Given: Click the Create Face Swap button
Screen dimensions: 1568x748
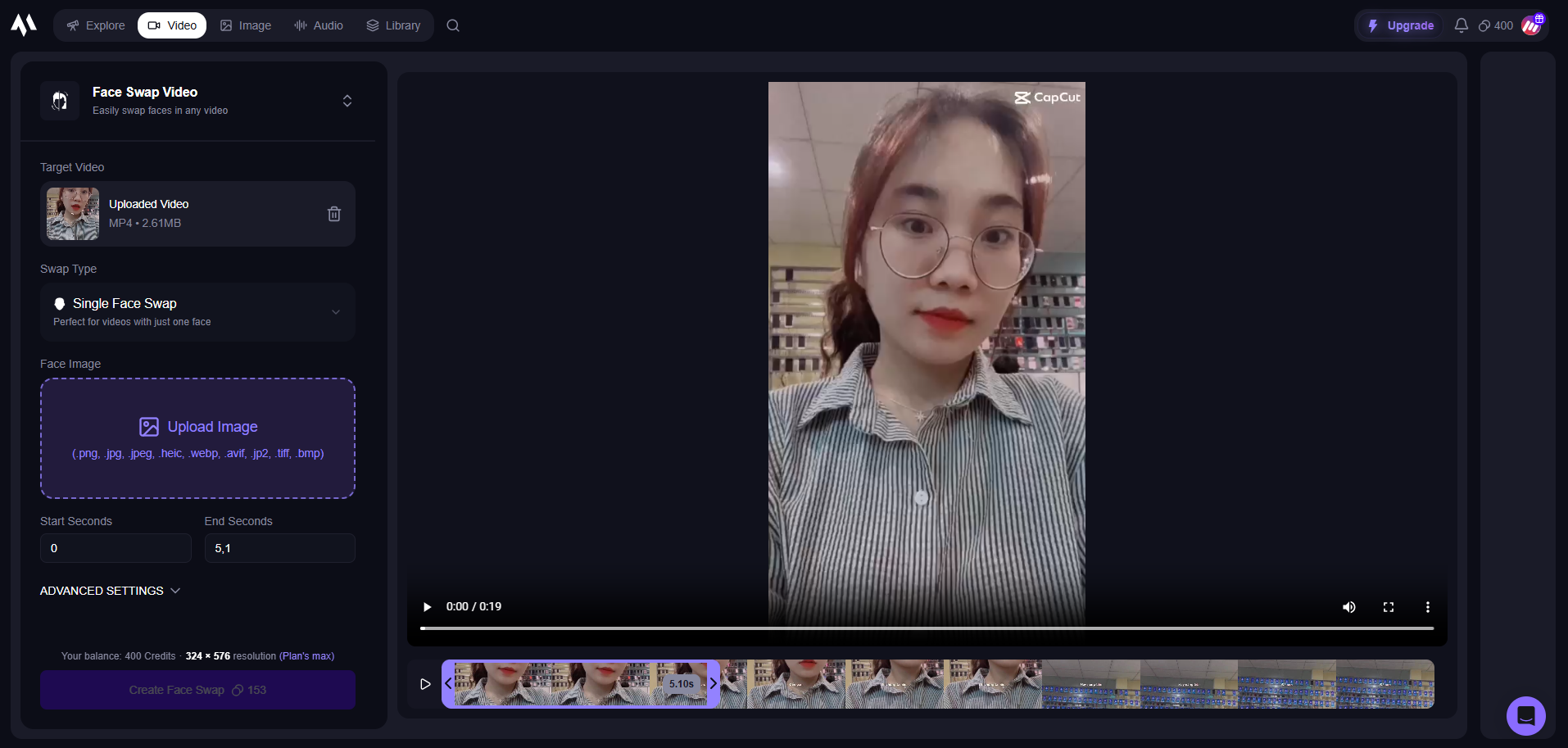Looking at the screenshot, I should tap(197, 689).
